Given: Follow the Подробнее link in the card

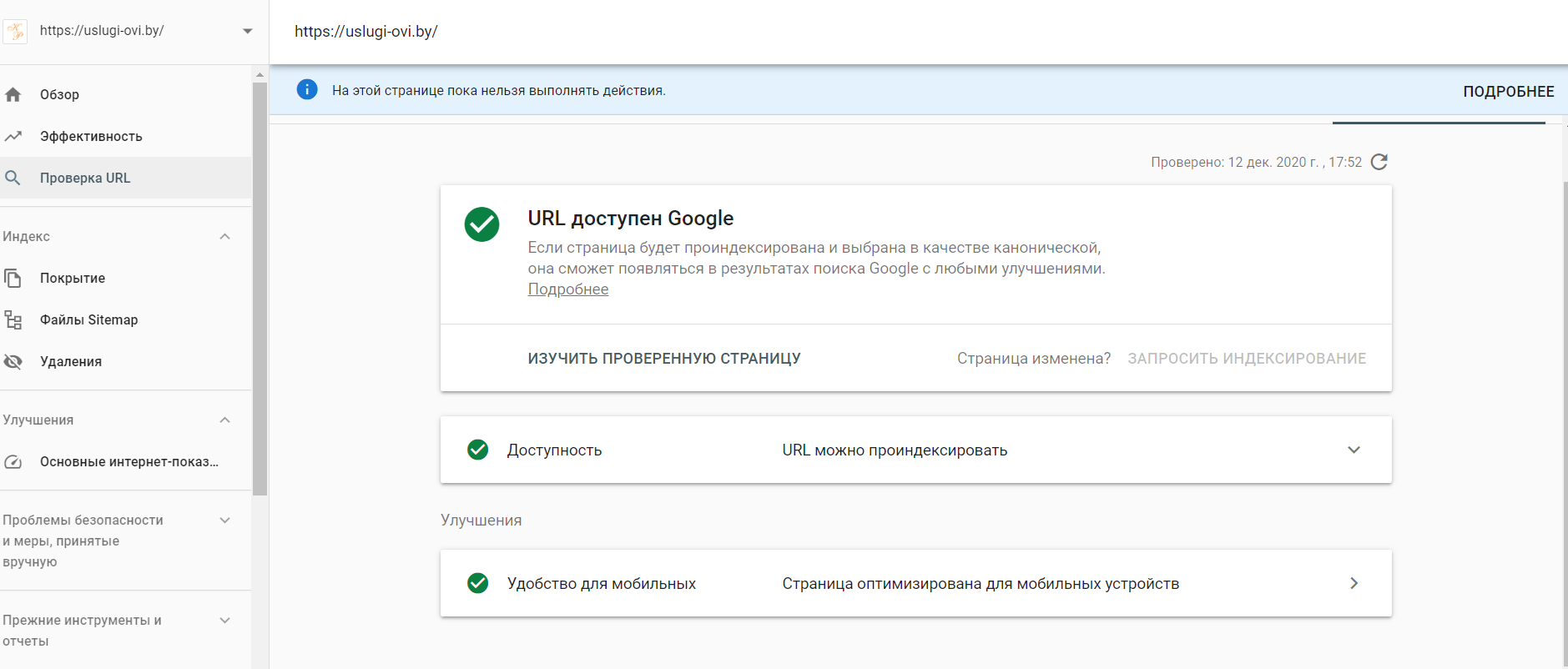Looking at the screenshot, I should click(568, 289).
